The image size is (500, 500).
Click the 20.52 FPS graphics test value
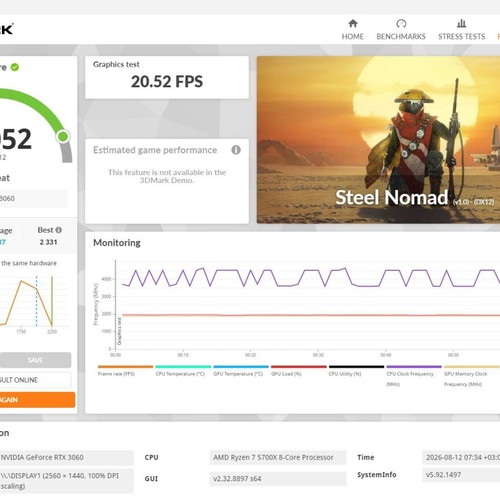point(167,82)
